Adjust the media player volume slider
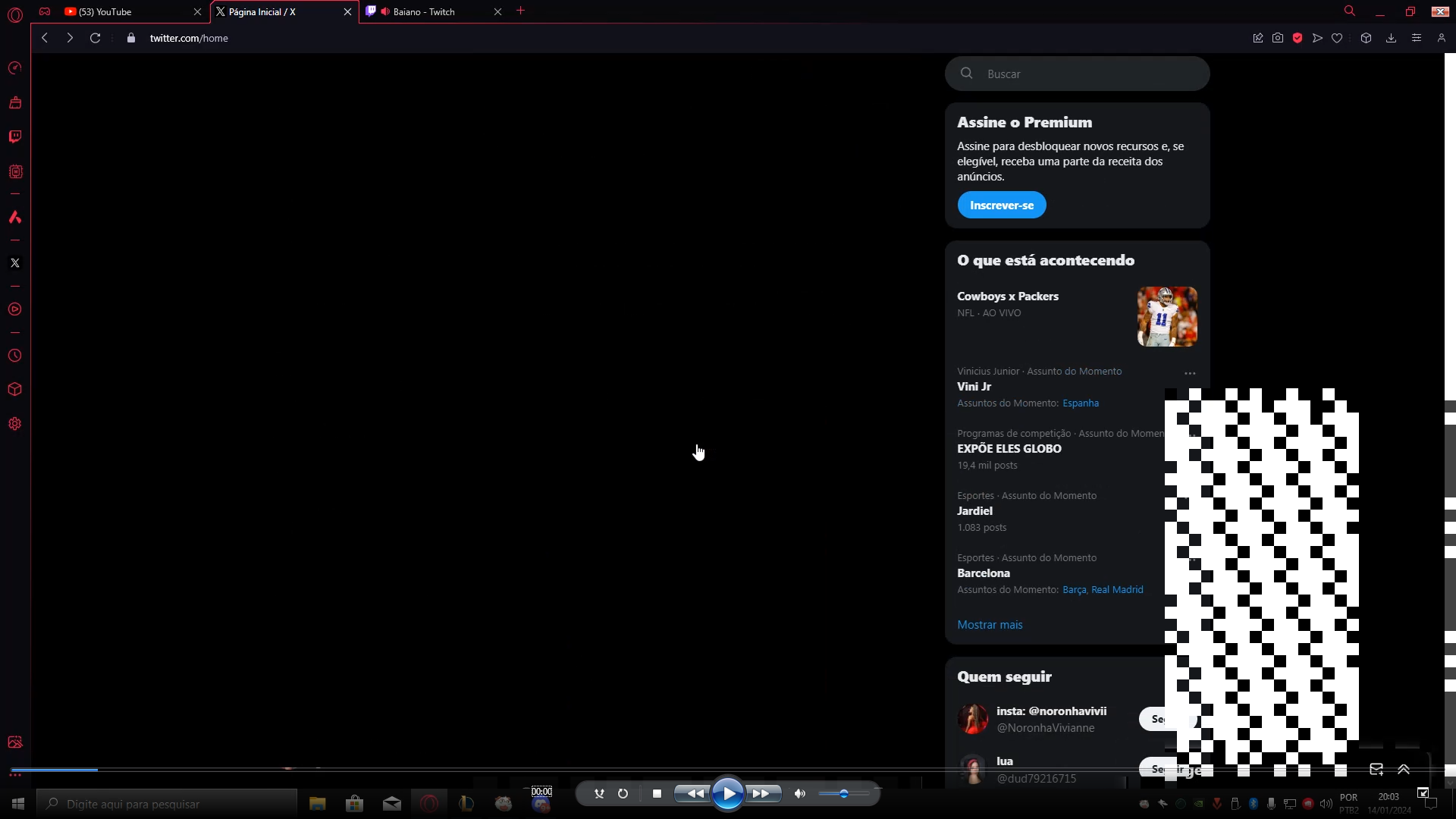This screenshot has height=819, width=1456. click(844, 794)
